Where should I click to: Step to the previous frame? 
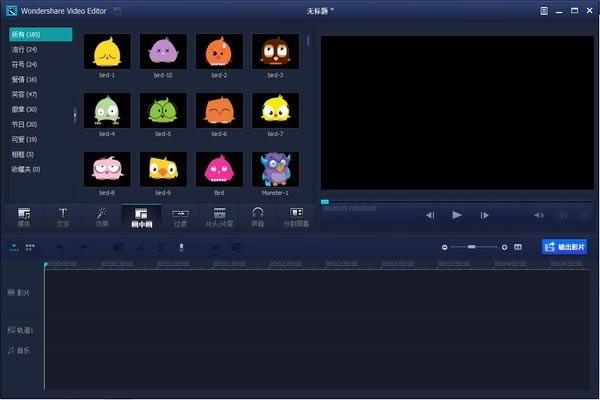tap(430, 215)
